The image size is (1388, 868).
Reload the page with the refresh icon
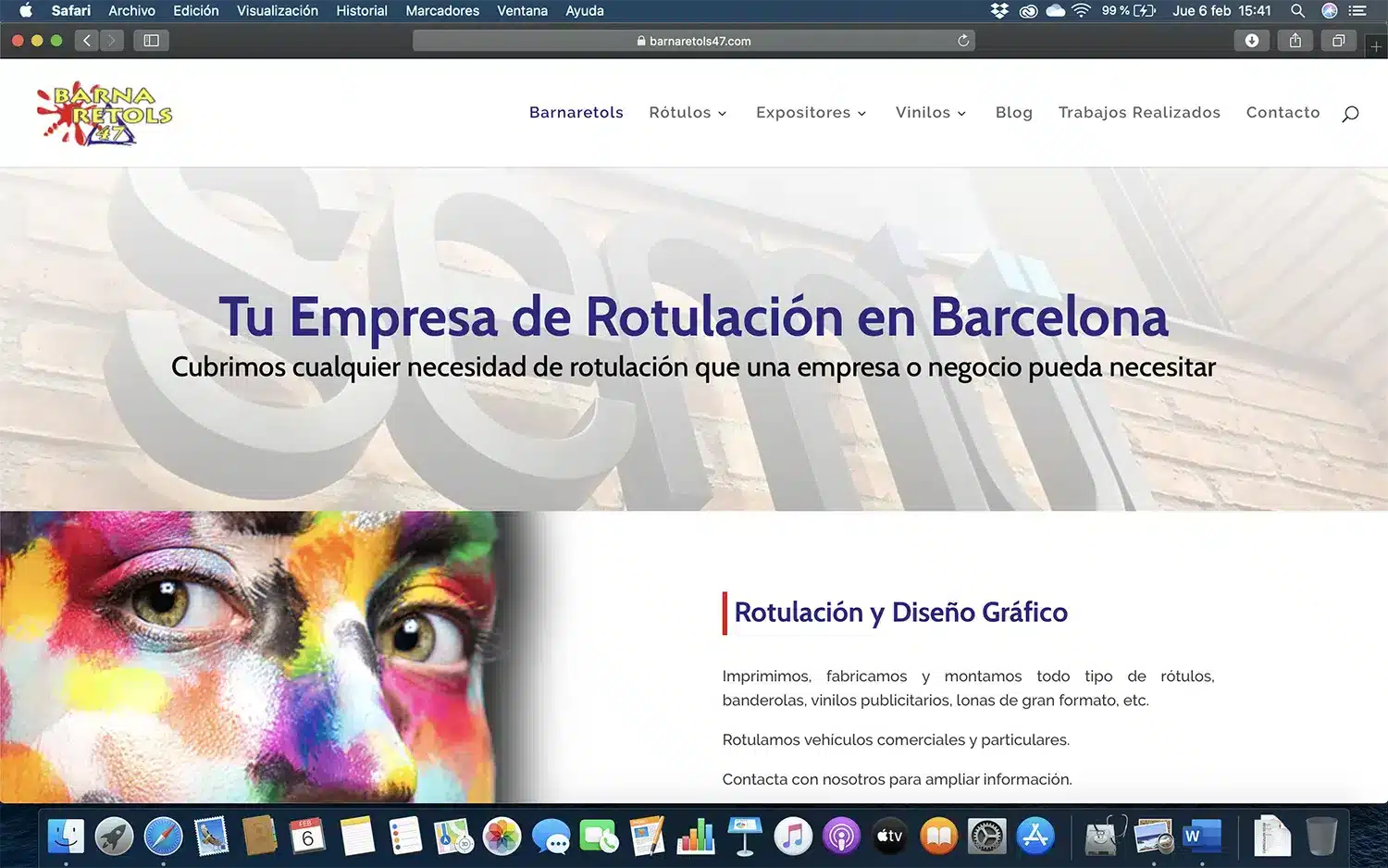(963, 41)
